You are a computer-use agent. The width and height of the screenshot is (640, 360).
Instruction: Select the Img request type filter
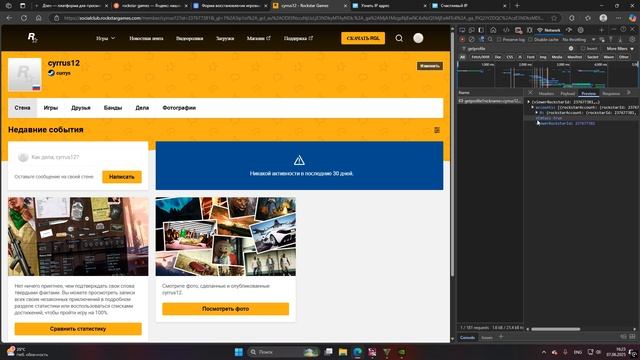click(543, 57)
